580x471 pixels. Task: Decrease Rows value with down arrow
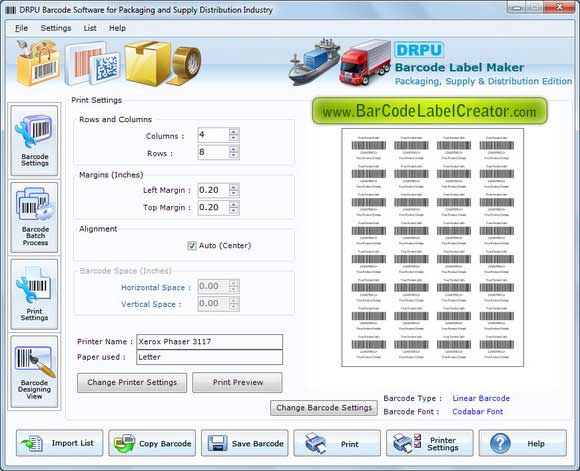(233, 155)
